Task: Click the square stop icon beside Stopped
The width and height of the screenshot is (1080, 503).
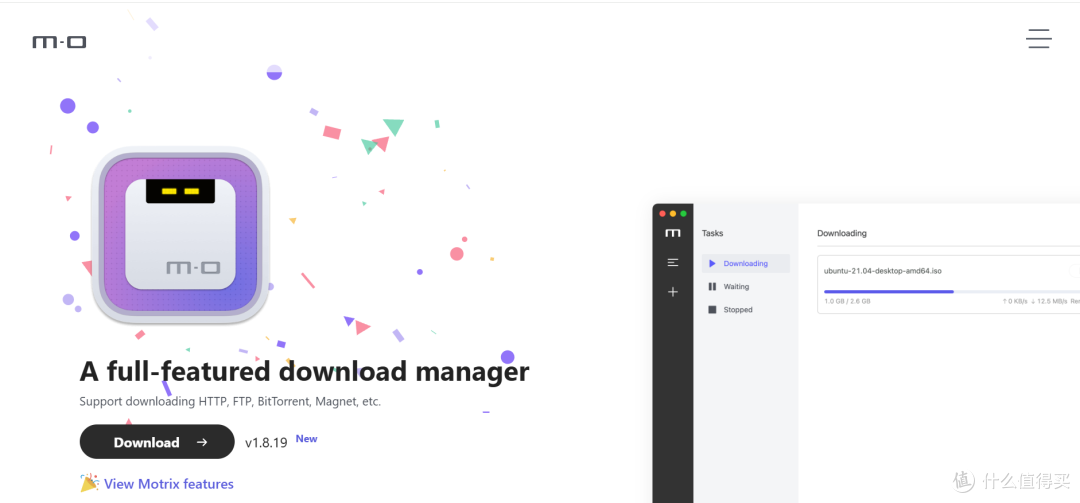Action: click(x=712, y=310)
